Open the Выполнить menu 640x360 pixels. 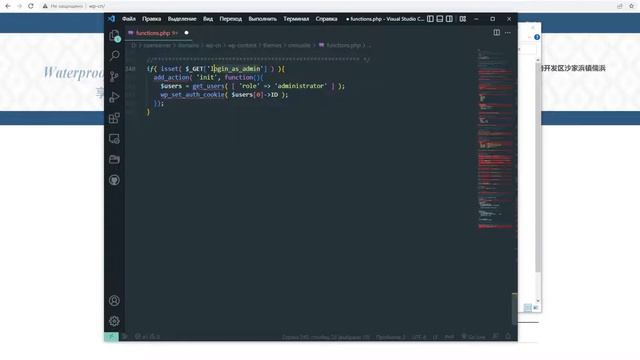point(262,19)
